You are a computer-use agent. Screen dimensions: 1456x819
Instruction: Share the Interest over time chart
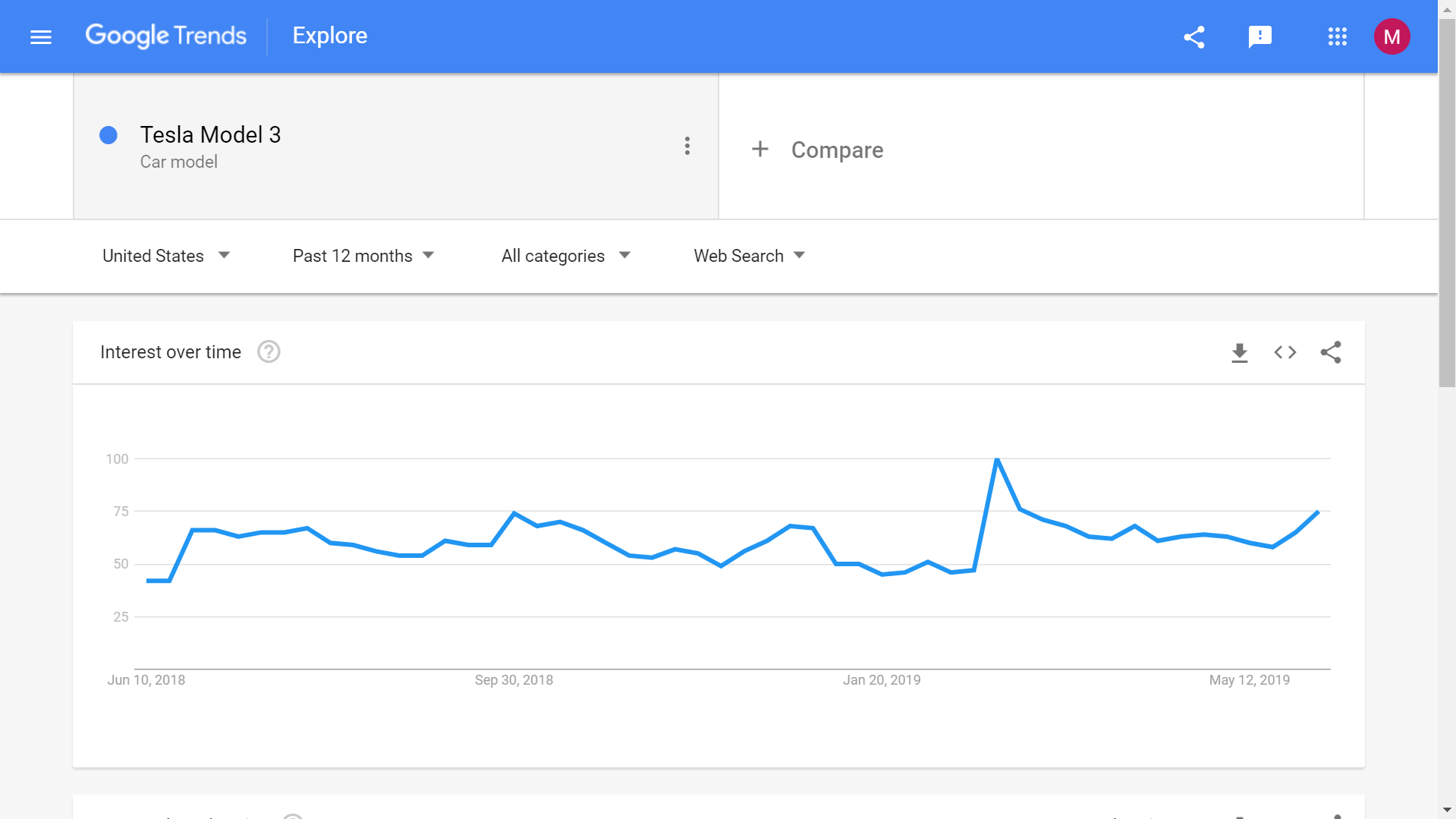click(x=1331, y=352)
